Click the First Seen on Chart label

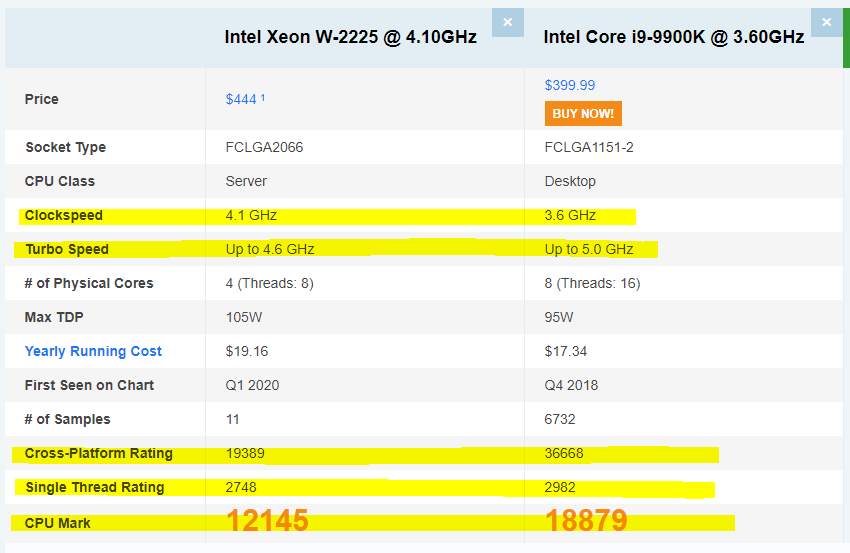[89, 385]
